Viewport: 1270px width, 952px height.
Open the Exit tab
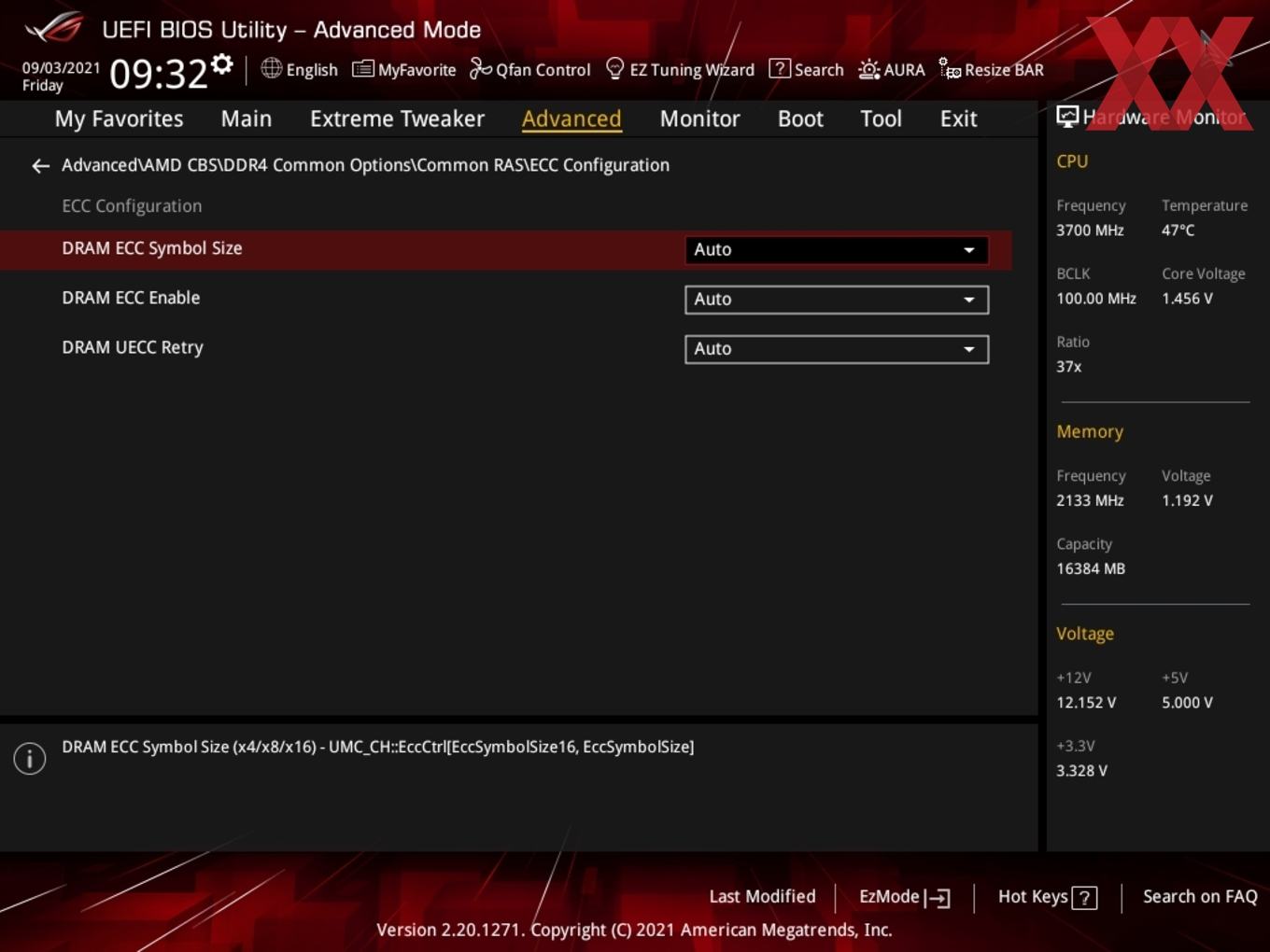tap(958, 119)
